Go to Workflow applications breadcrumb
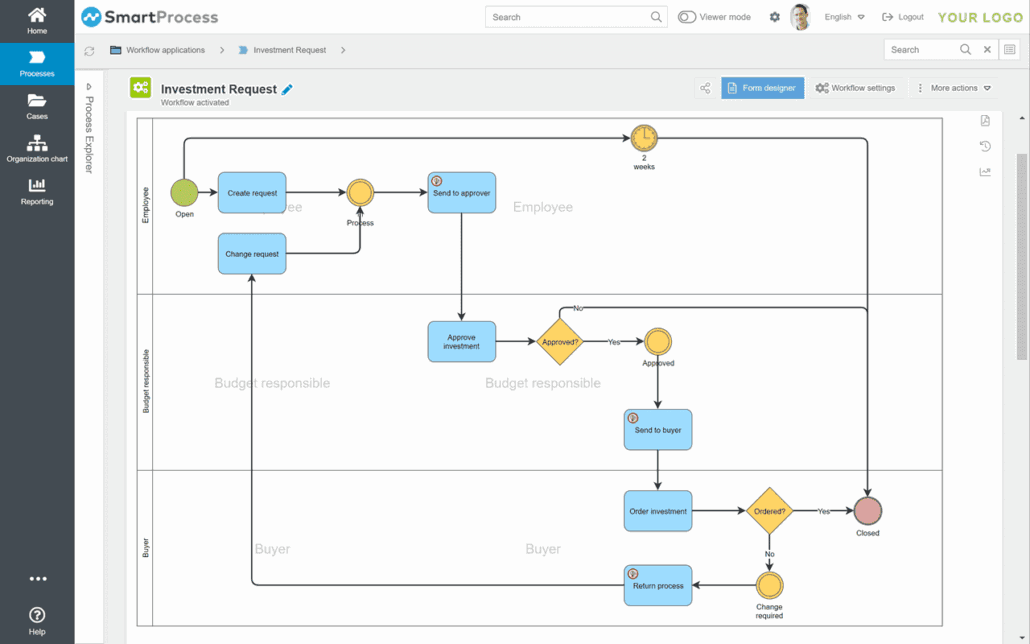This screenshot has width=1030, height=644. (x=166, y=49)
